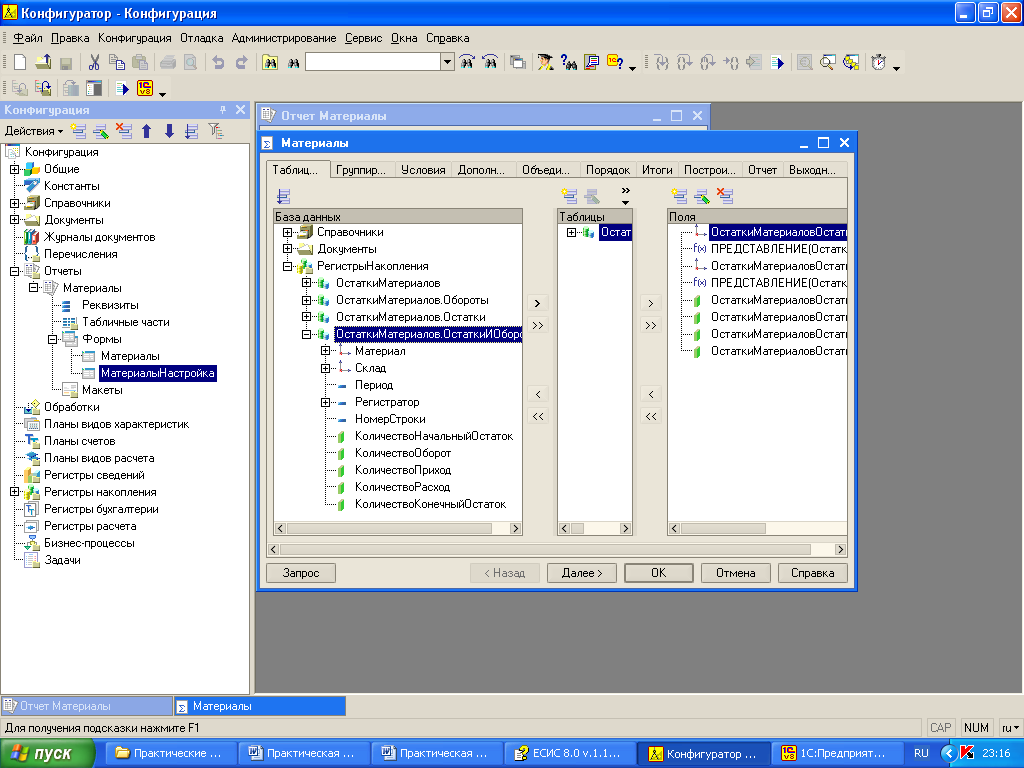The image size is (1024, 768).
Task: Switch to the Порядок tab
Action: (x=607, y=170)
